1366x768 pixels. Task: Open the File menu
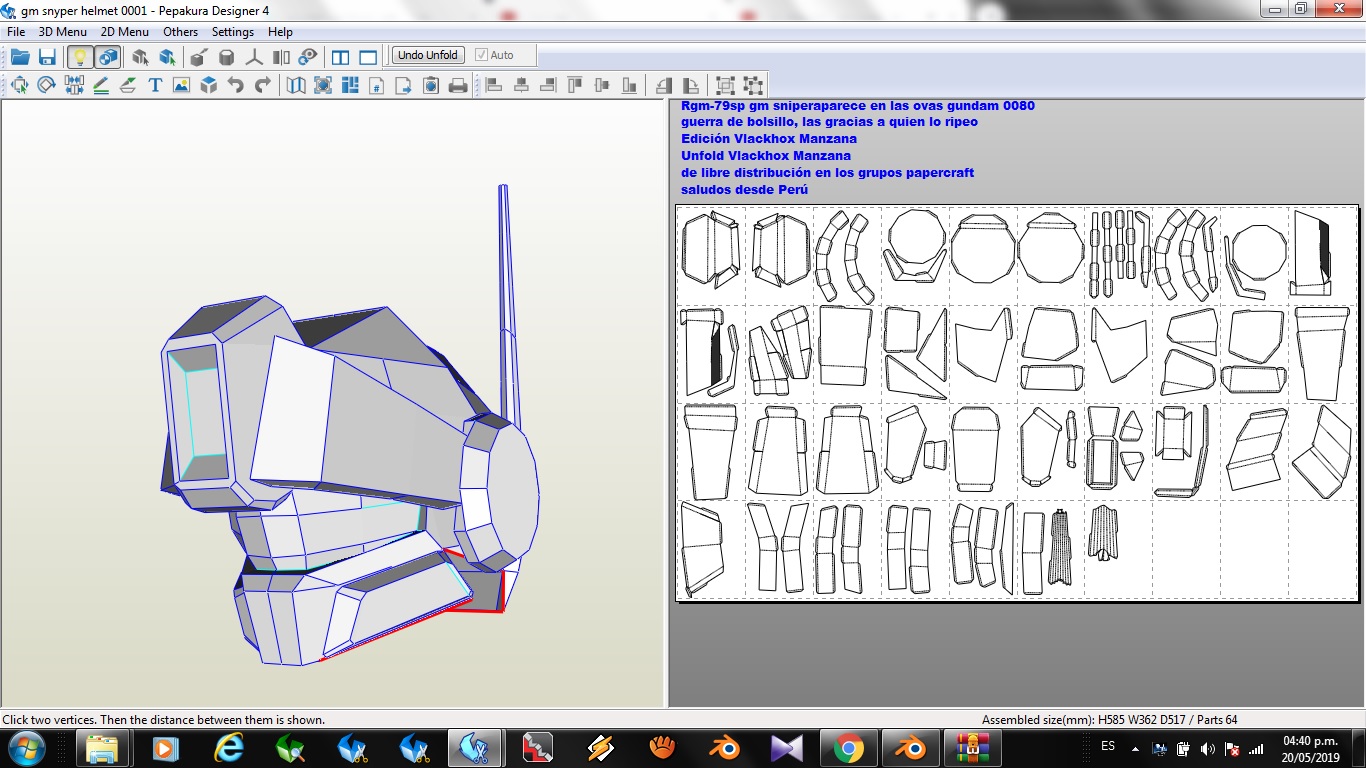16,32
